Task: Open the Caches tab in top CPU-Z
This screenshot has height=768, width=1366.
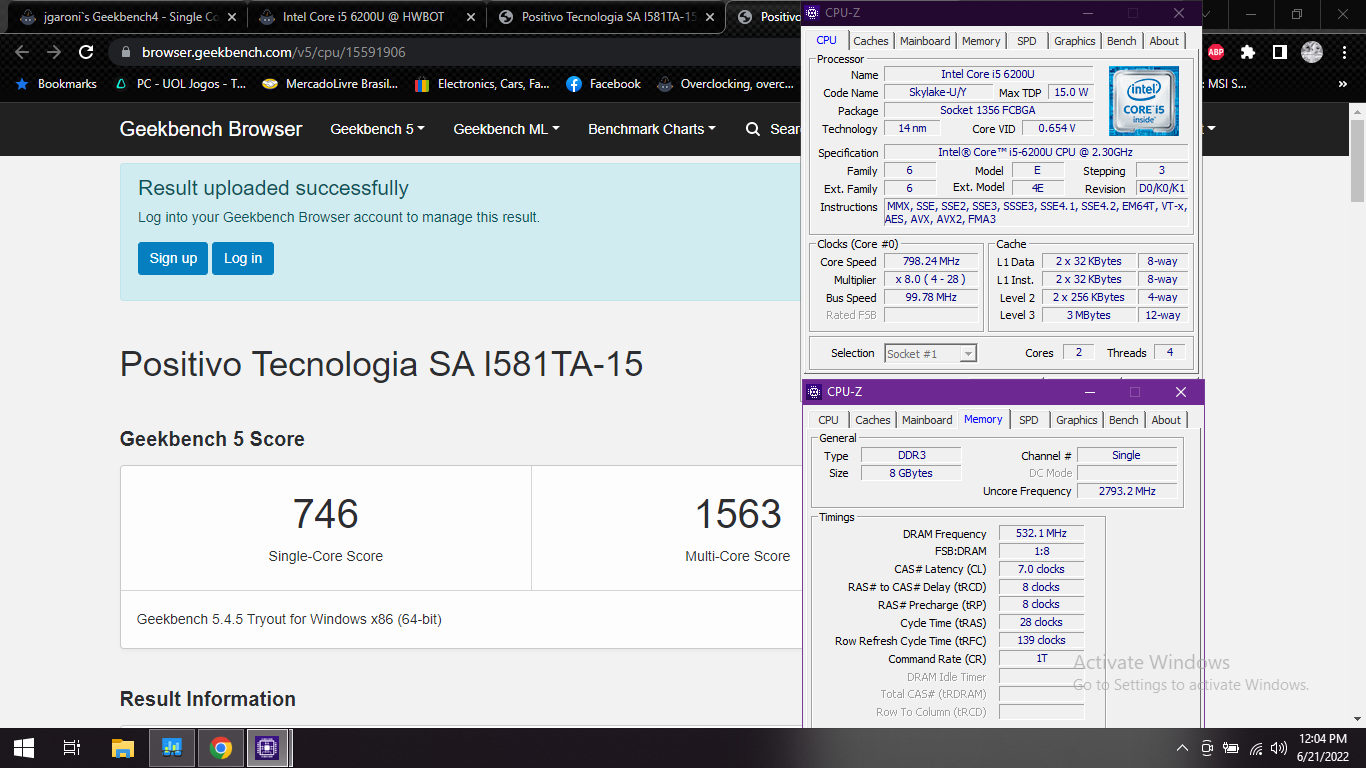Action: point(870,41)
